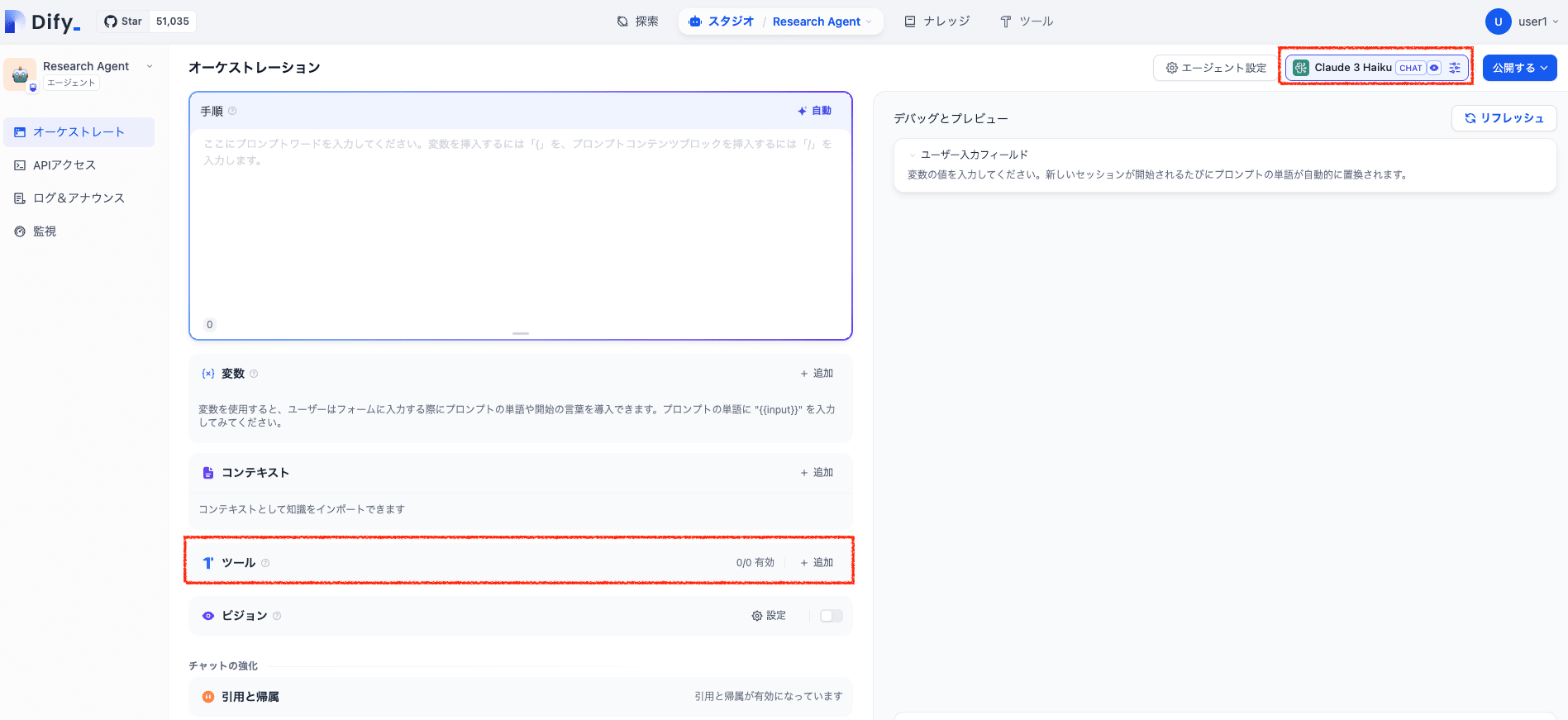Open the ツール tab in top navigation
Viewport: 1568px width, 720px height.
tap(1027, 21)
